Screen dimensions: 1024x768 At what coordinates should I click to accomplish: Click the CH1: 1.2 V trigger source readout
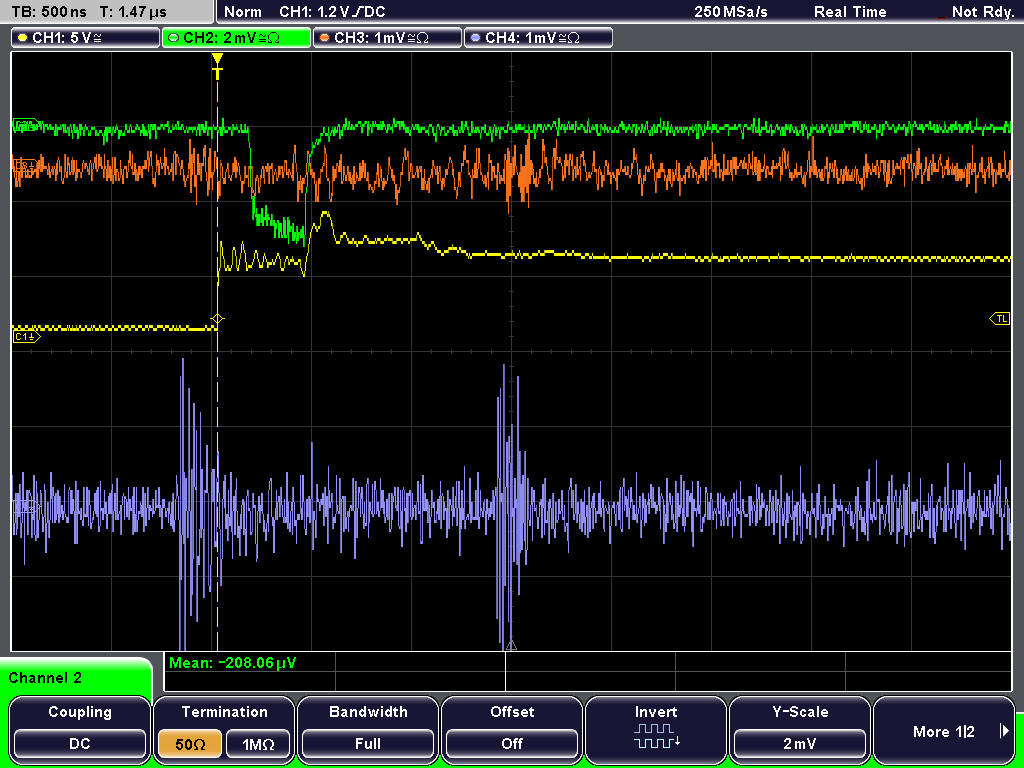click(332, 12)
